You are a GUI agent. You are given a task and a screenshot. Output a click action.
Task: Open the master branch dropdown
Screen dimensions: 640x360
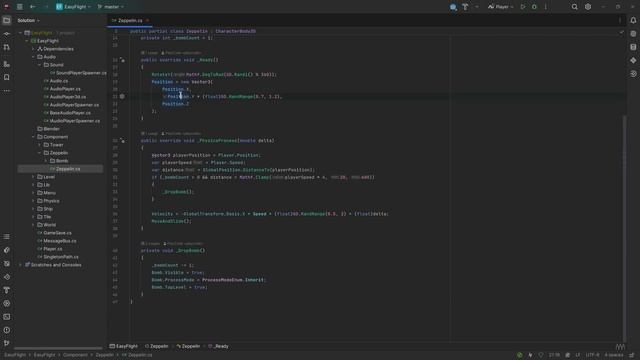click(111, 7)
